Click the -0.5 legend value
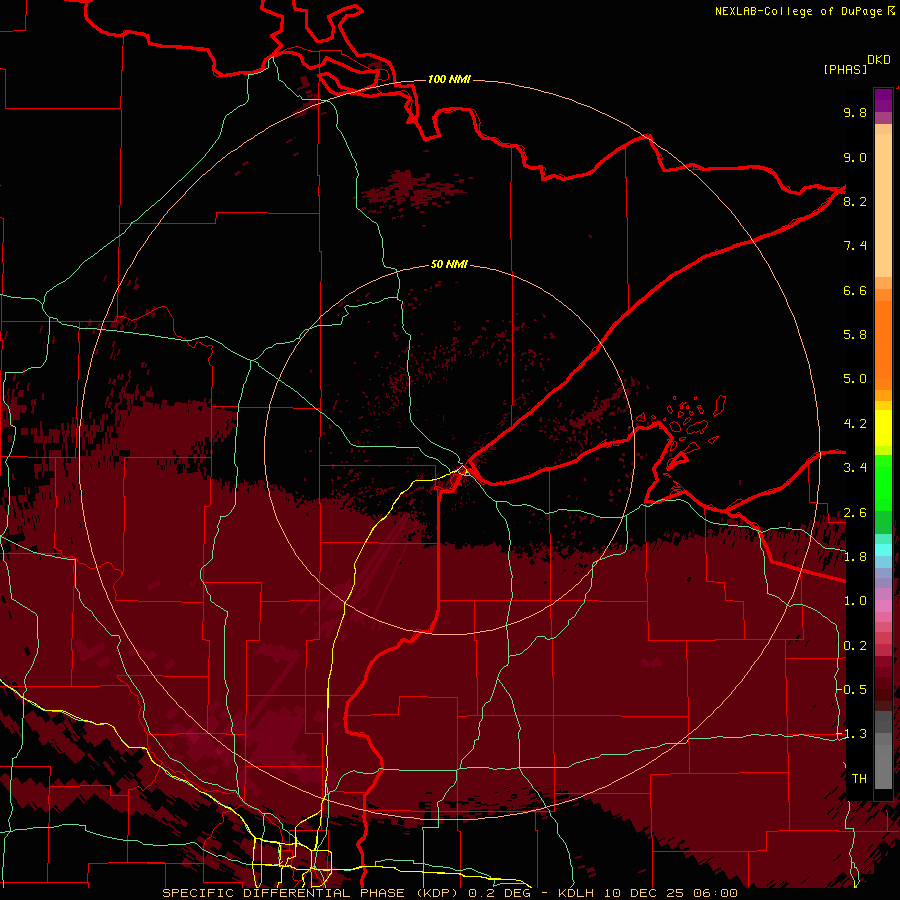The height and width of the screenshot is (900, 900). (x=851, y=690)
